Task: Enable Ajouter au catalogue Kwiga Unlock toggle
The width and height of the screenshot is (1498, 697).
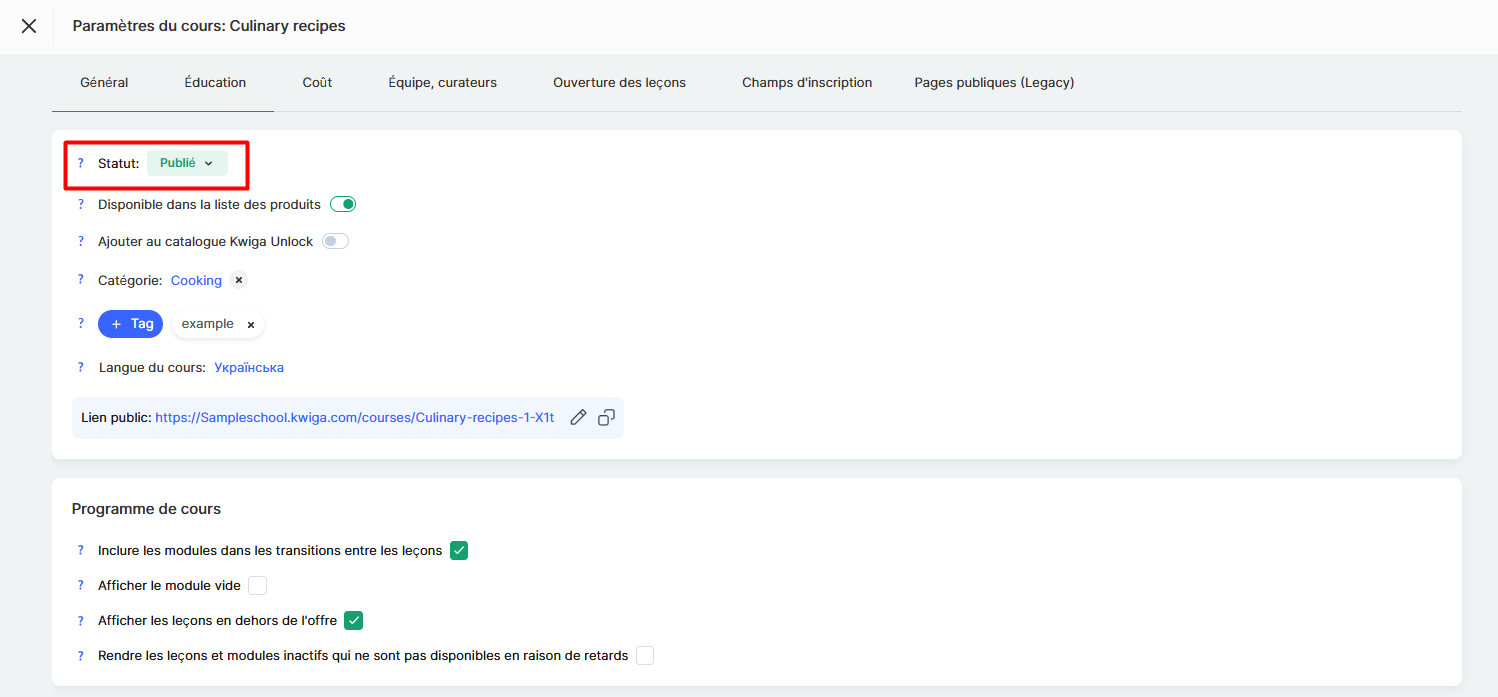Action: [335, 241]
